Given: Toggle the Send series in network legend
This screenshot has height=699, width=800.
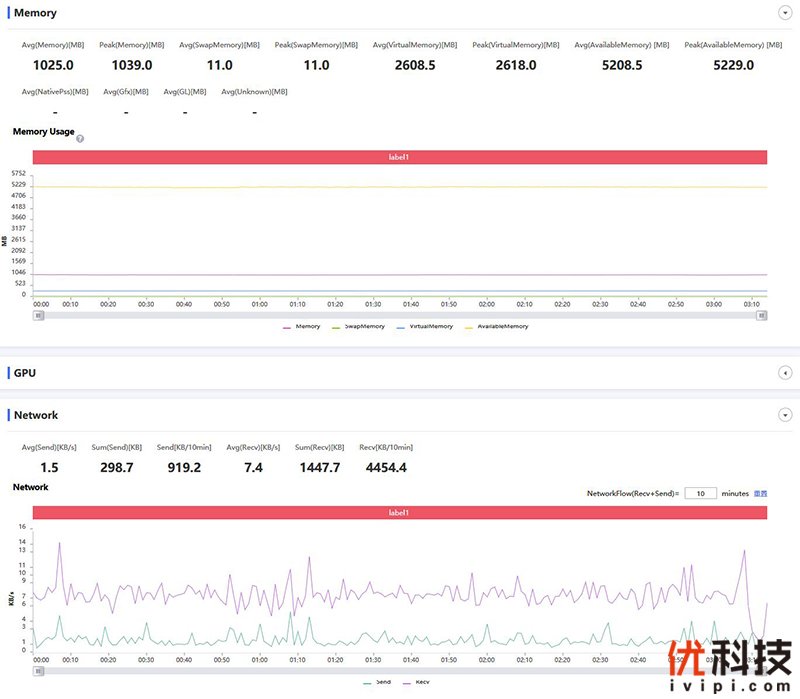Looking at the screenshot, I should [x=376, y=682].
